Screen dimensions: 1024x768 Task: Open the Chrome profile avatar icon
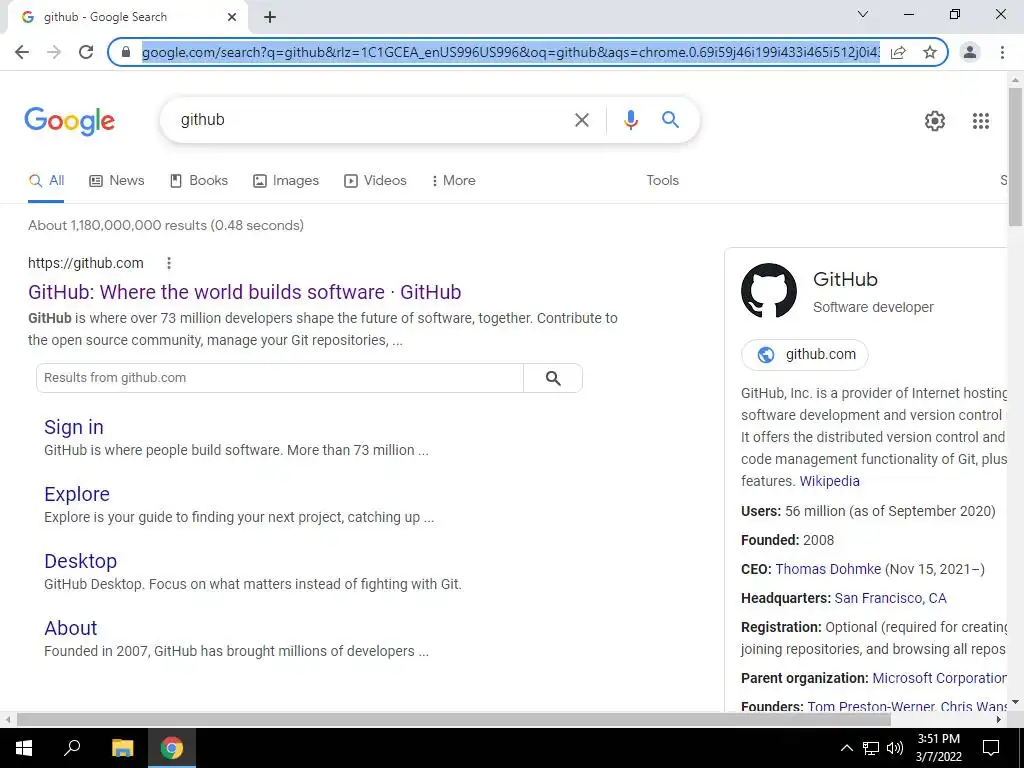click(x=970, y=52)
